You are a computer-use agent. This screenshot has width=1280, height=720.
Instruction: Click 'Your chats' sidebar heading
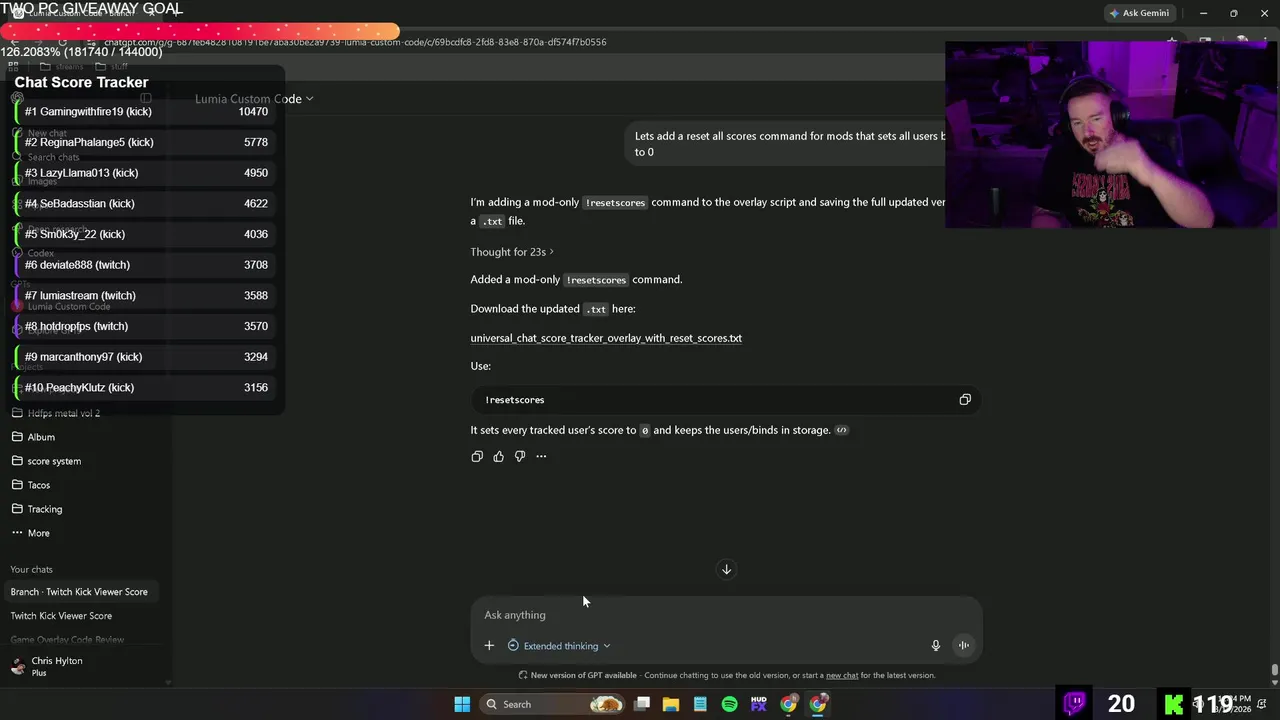(32, 570)
